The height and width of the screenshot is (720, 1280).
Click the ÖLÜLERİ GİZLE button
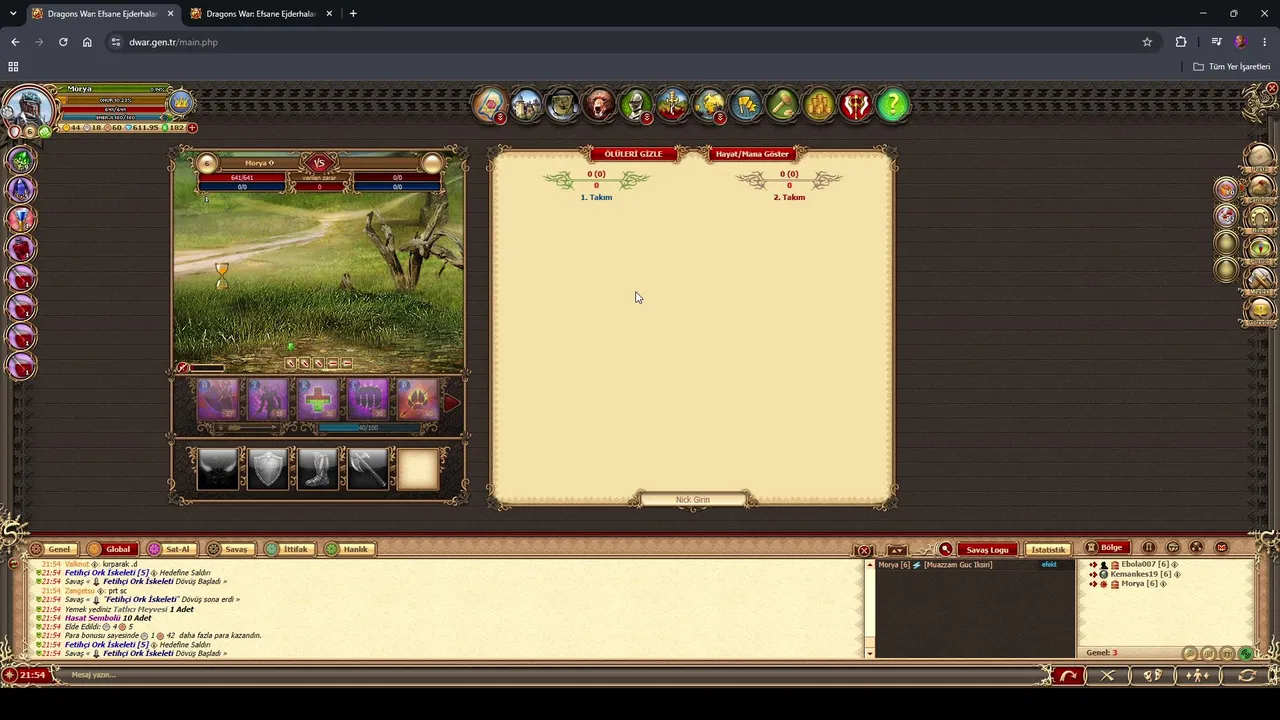633,154
